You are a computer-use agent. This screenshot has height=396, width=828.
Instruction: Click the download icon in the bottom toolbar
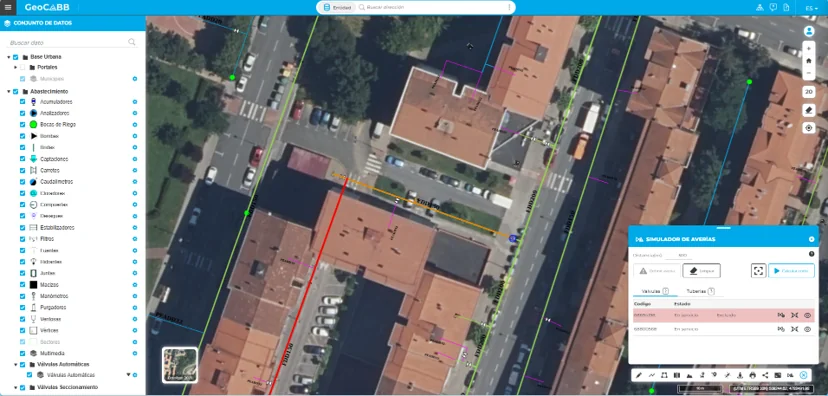(x=740, y=375)
